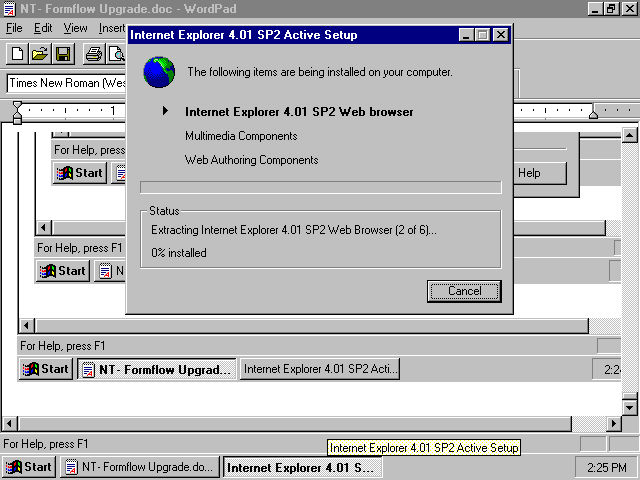Open the Start menu on the bottom taskbar
This screenshot has width=640, height=480.
pyautogui.click(x=29, y=467)
